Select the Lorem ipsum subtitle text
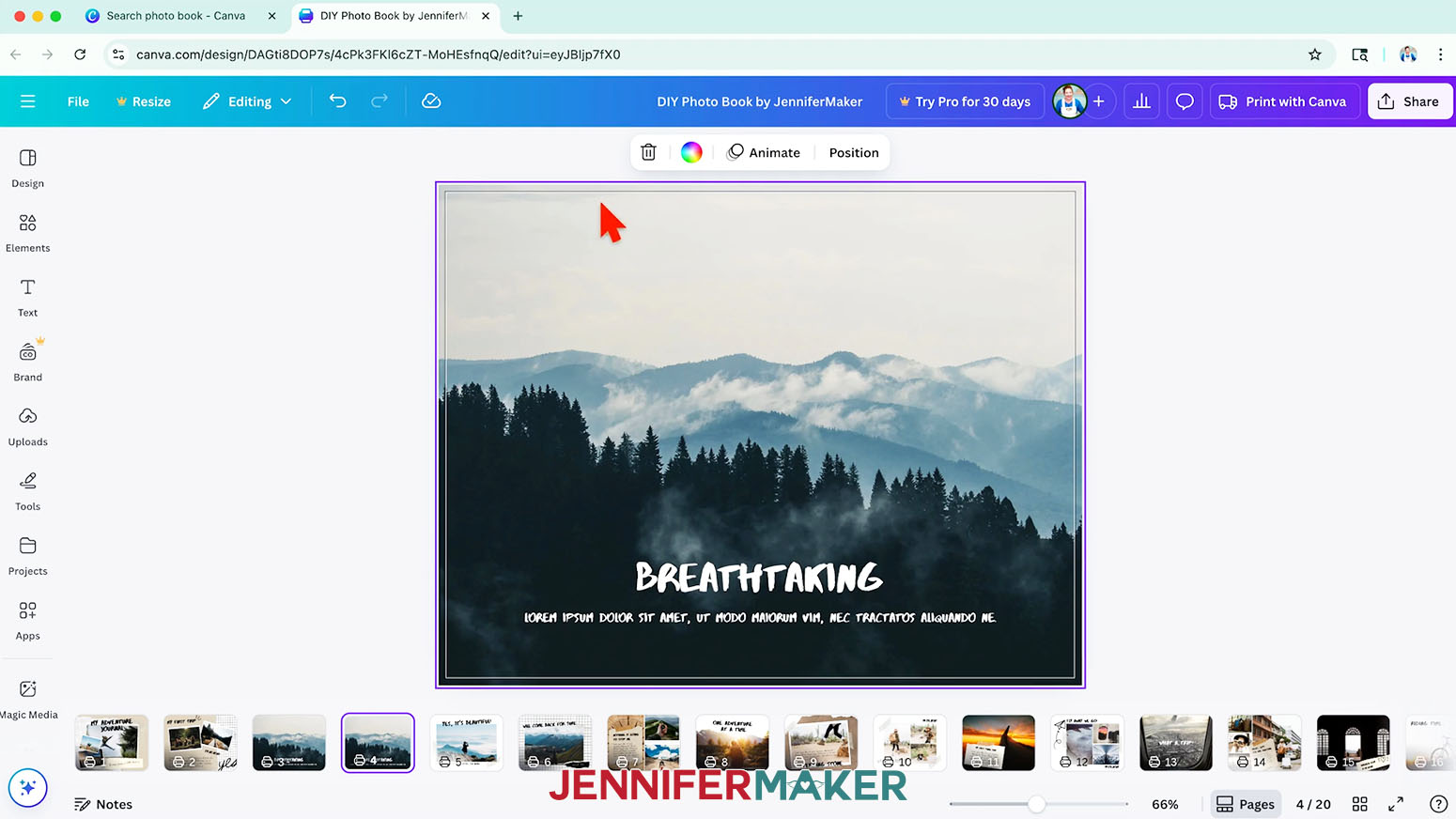This screenshot has width=1456, height=819. [760, 618]
